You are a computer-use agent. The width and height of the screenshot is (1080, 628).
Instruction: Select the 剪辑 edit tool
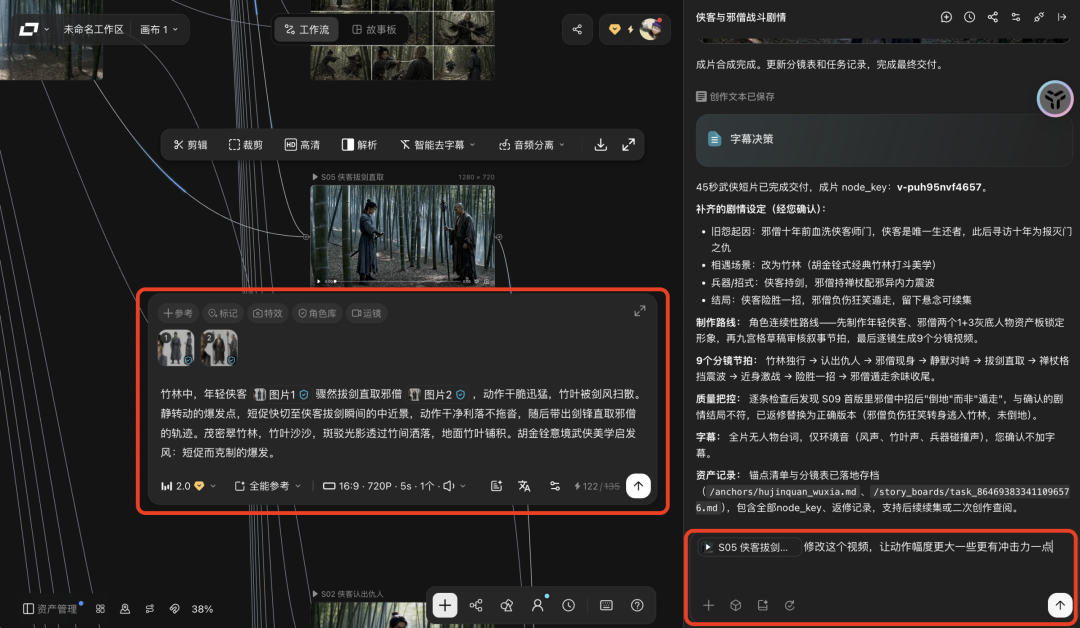[190, 145]
